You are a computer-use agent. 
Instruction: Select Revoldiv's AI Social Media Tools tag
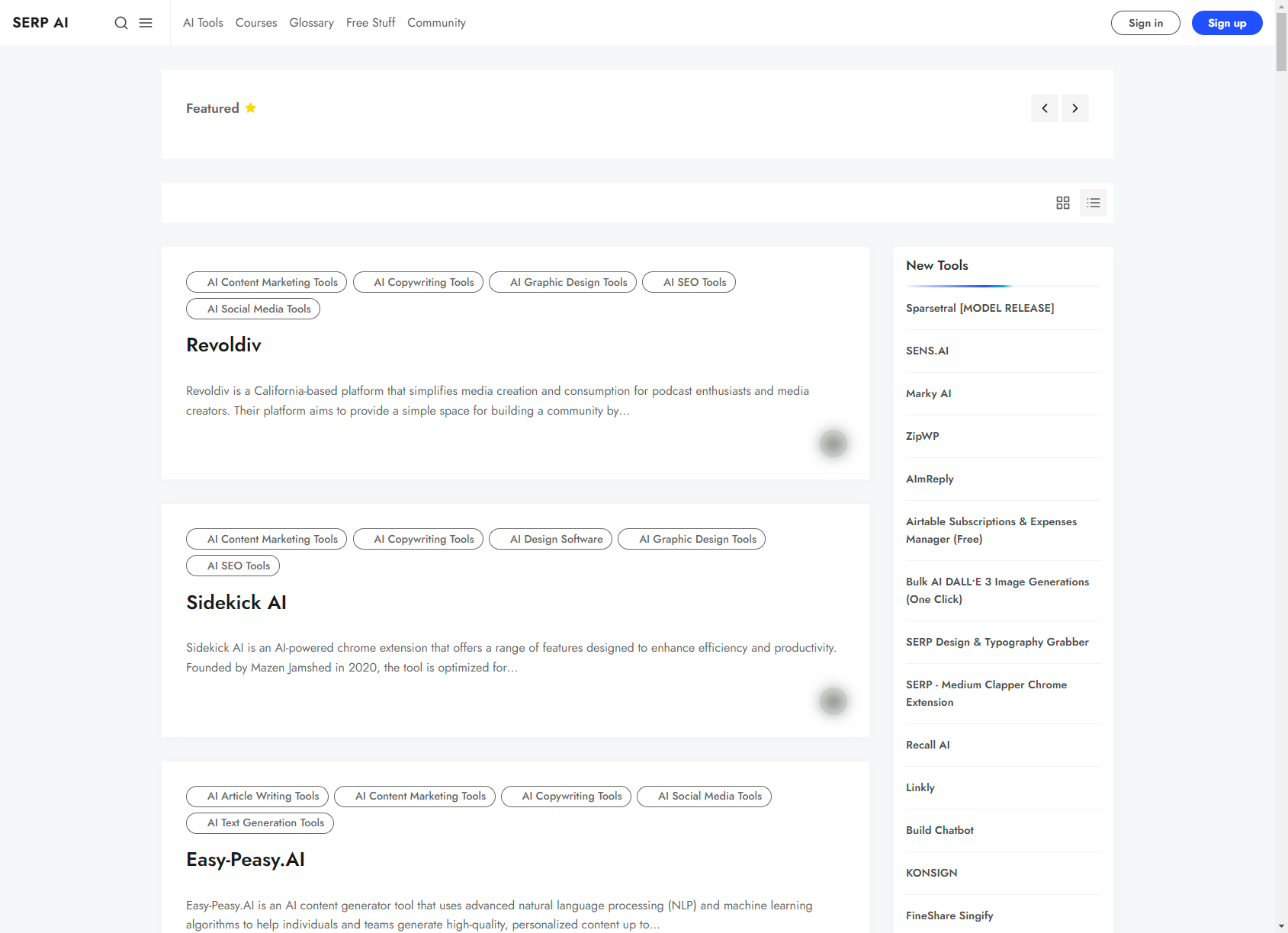coord(253,309)
